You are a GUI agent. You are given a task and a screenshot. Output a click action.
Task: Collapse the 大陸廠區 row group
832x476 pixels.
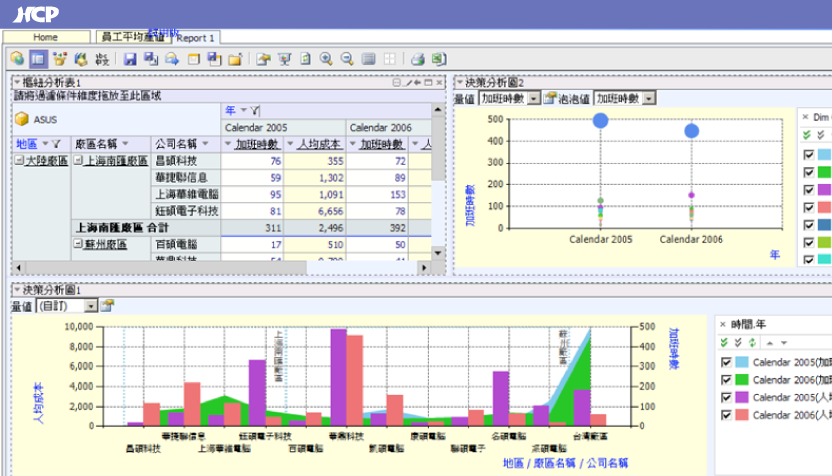[x=19, y=160]
